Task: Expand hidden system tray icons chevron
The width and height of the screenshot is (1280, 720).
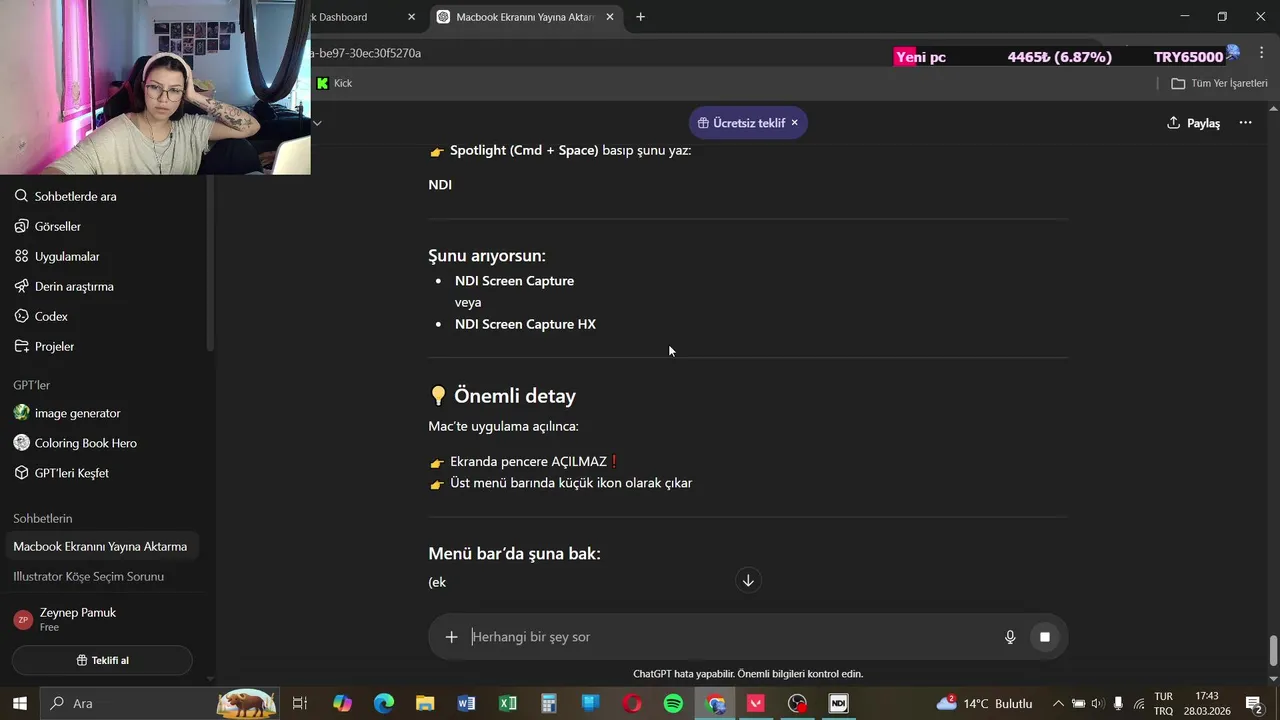Action: coord(1058,703)
